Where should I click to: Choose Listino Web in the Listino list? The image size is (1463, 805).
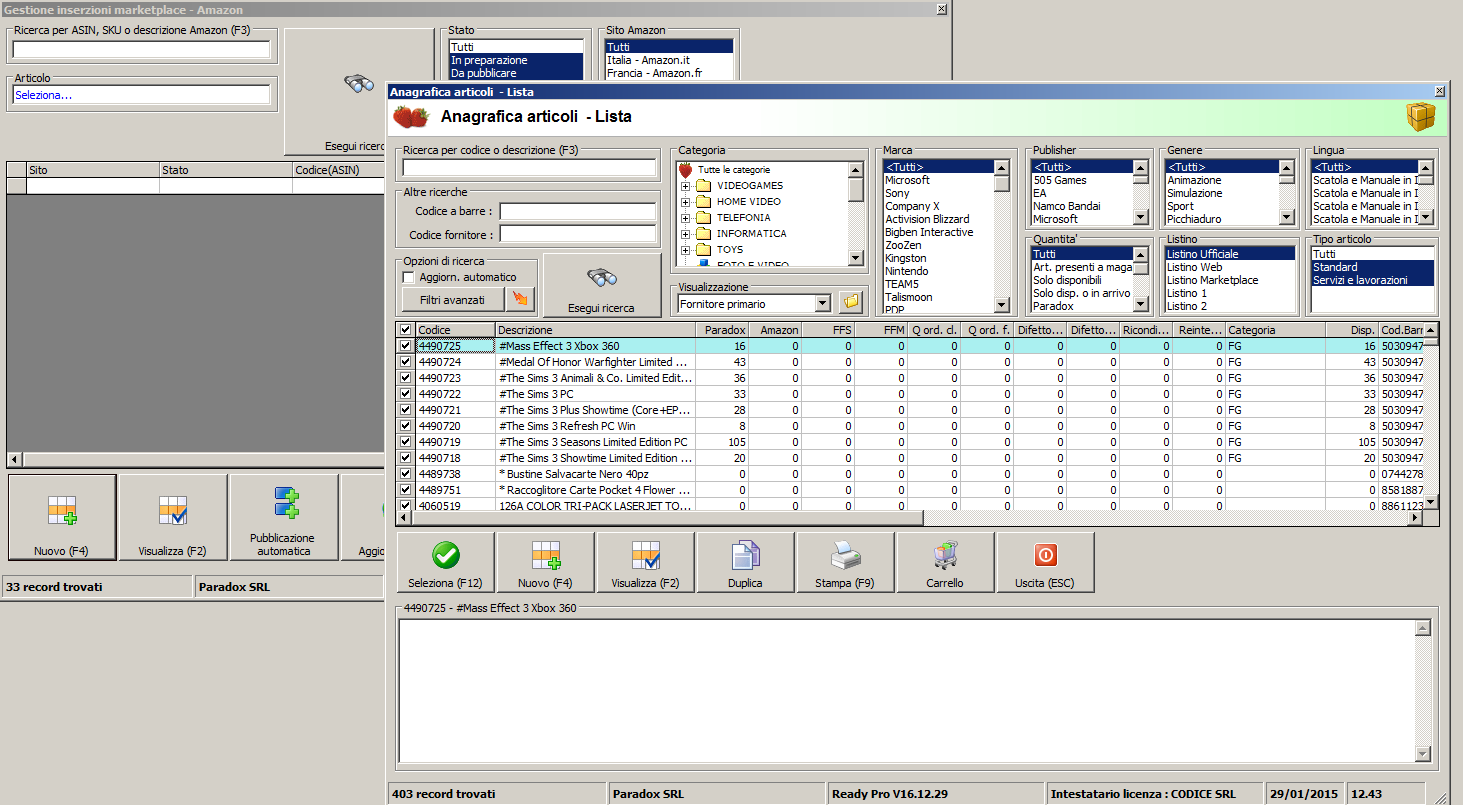tap(1194, 267)
